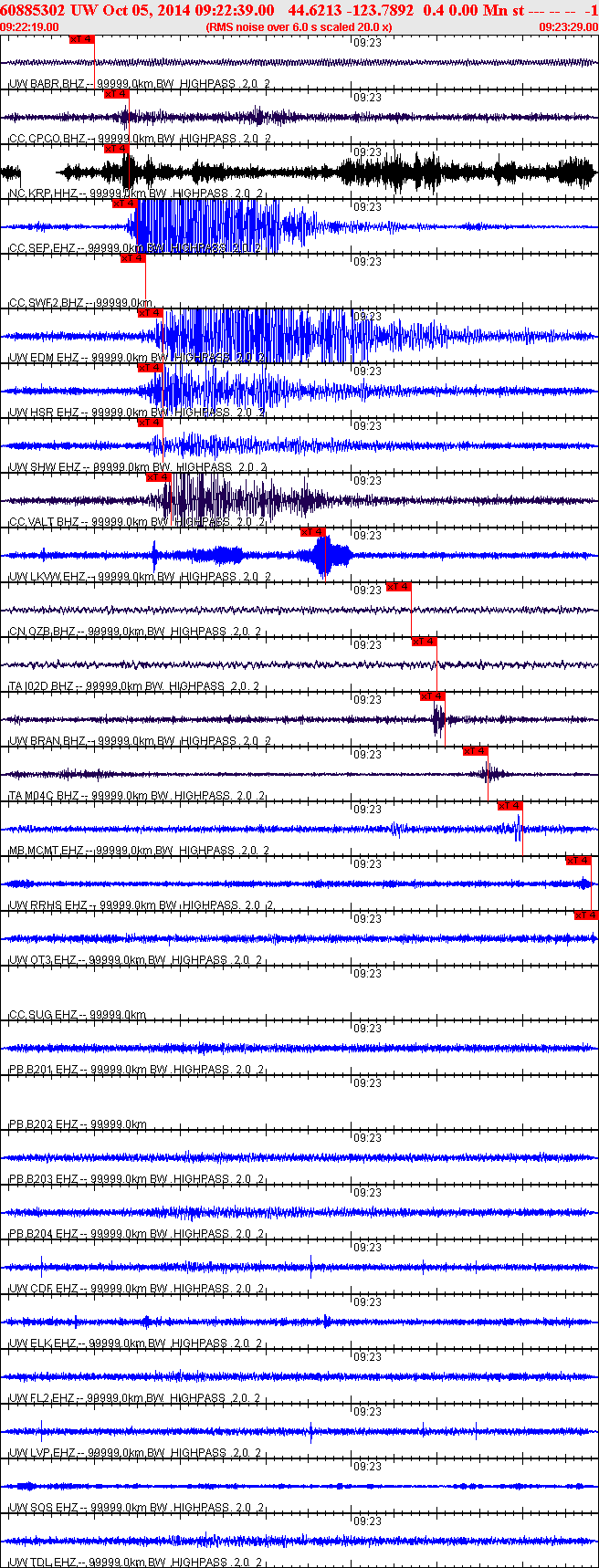Select the UW.BABR.BHZ station label
The image size is (599, 1568).
pyautogui.click(x=139, y=84)
